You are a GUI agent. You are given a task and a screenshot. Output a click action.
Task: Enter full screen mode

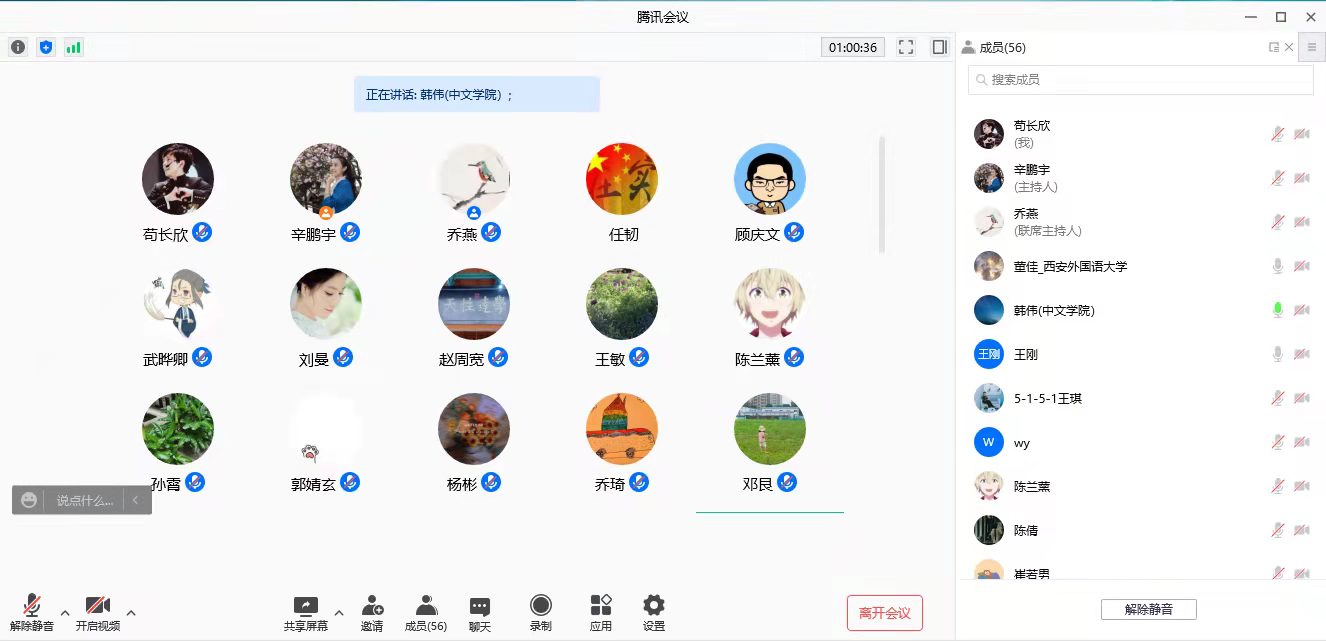(906, 47)
